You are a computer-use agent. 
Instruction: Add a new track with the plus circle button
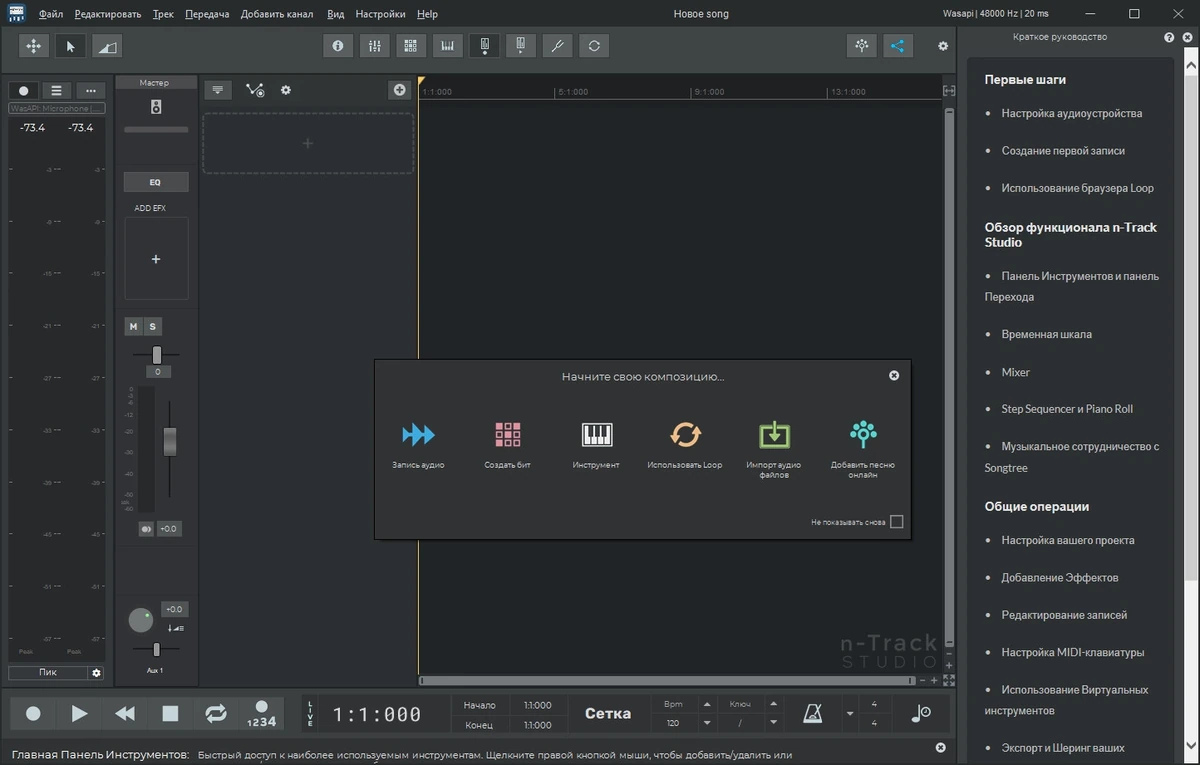(400, 90)
